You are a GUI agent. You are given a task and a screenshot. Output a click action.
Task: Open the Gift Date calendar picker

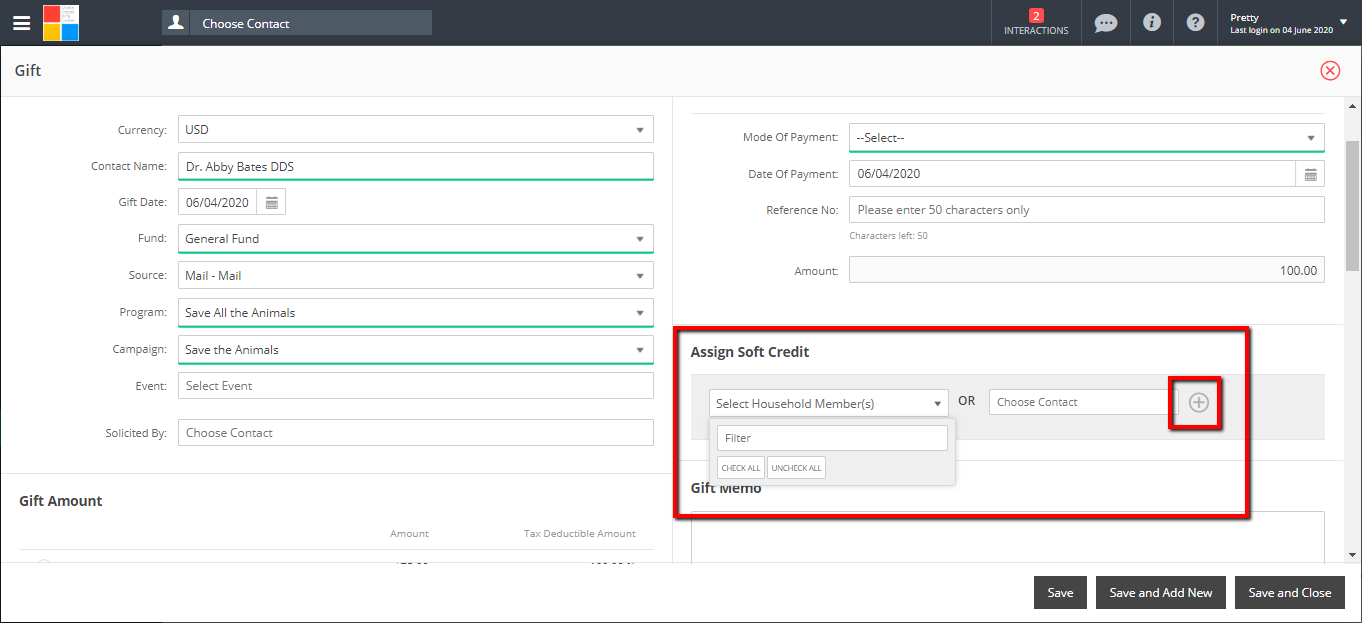271,202
